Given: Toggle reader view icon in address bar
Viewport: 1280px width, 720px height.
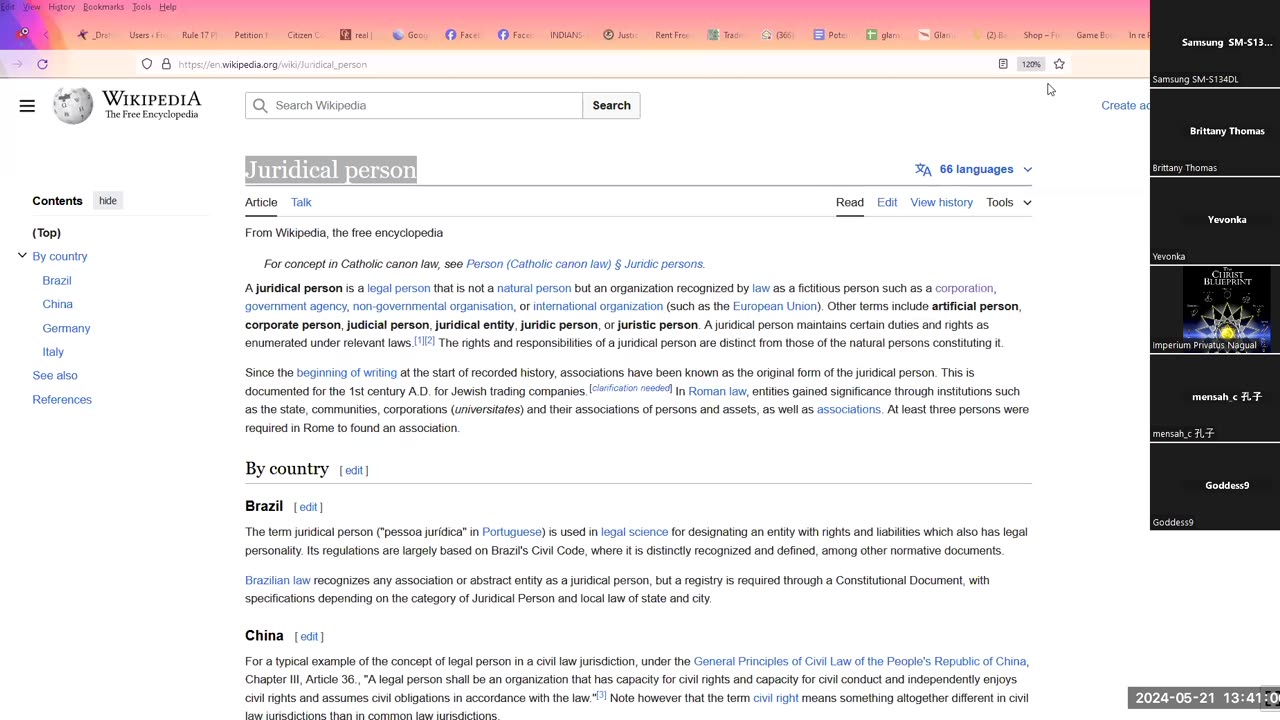Looking at the screenshot, I should 1003,64.
